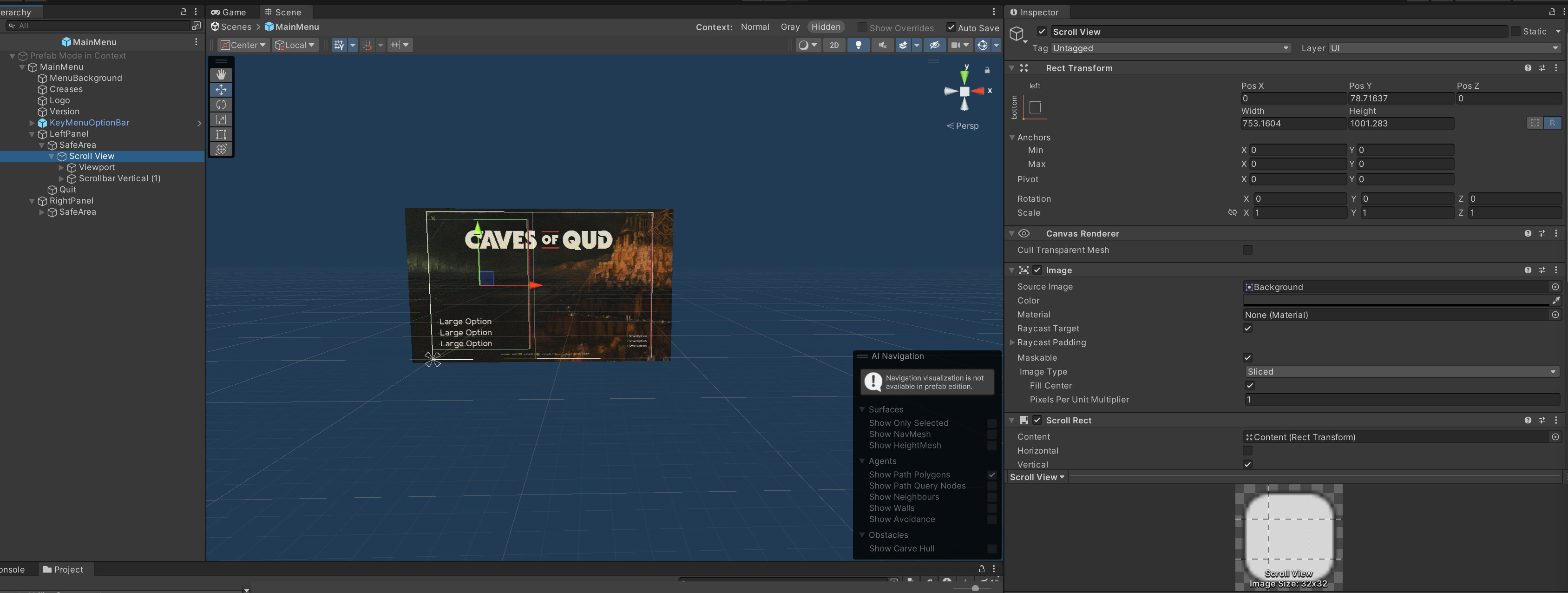Click the Pos Y input field of Rect Transform
The width and height of the screenshot is (1568, 593).
coord(1400,98)
